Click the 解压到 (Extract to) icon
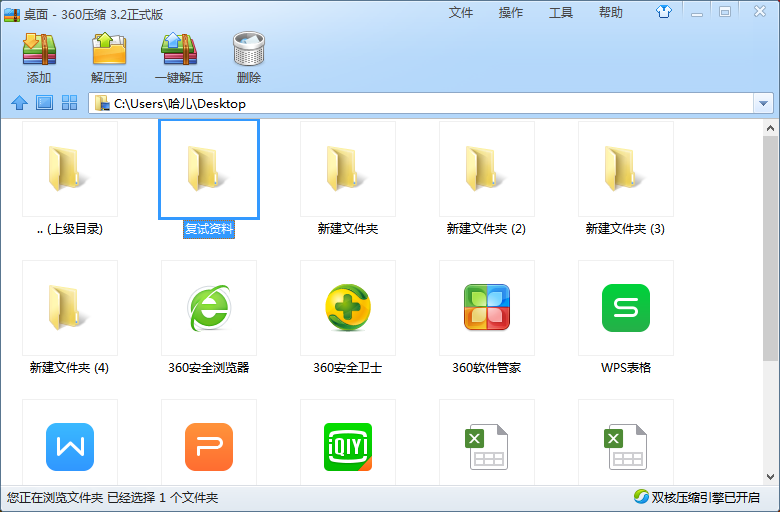 pyautogui.click(x=109, y=49)
